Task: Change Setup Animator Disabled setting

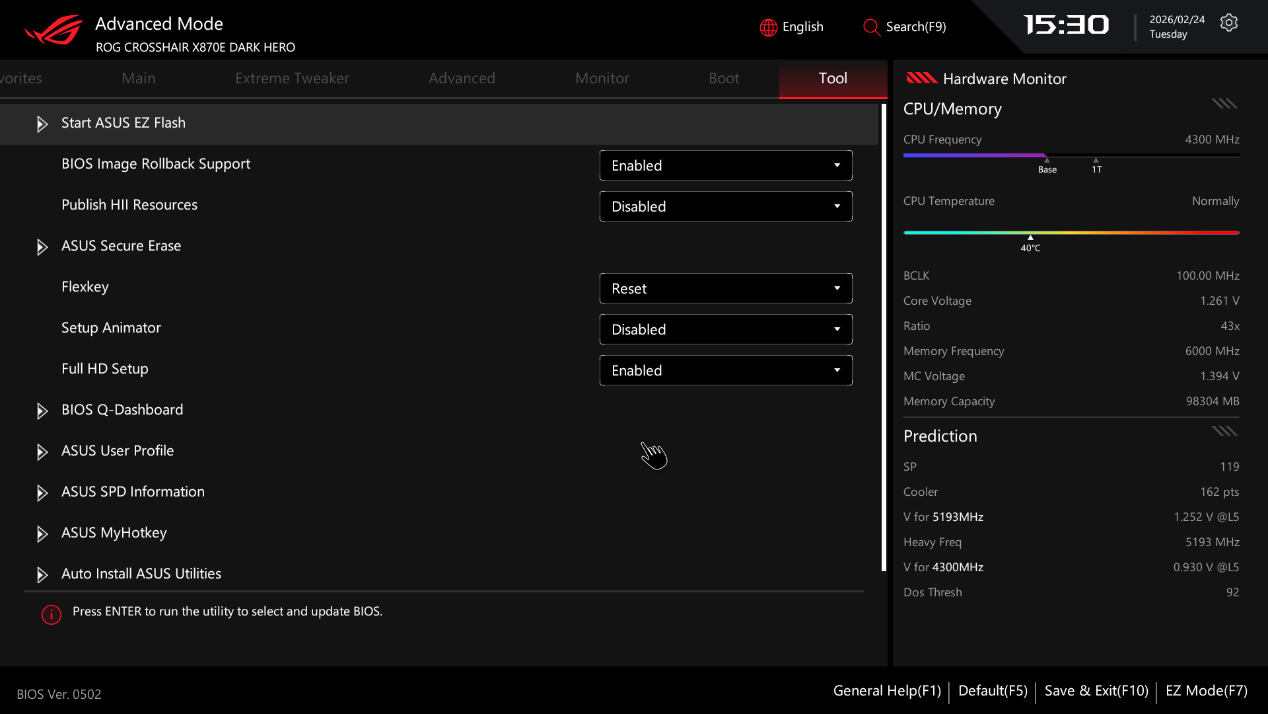Action: point(725,330)
